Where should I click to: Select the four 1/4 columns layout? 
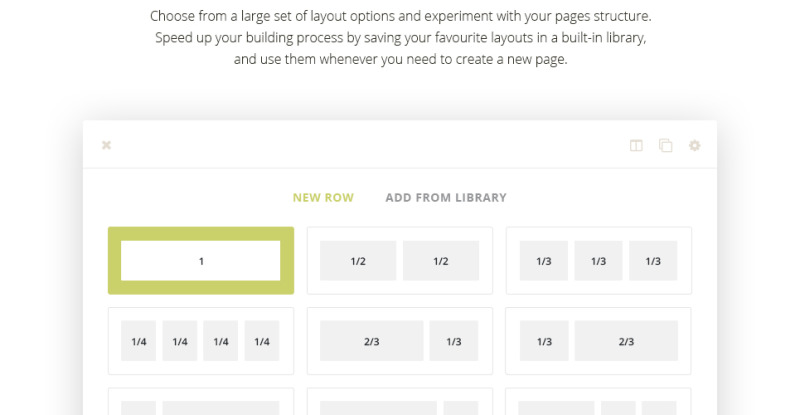[201, 341]
